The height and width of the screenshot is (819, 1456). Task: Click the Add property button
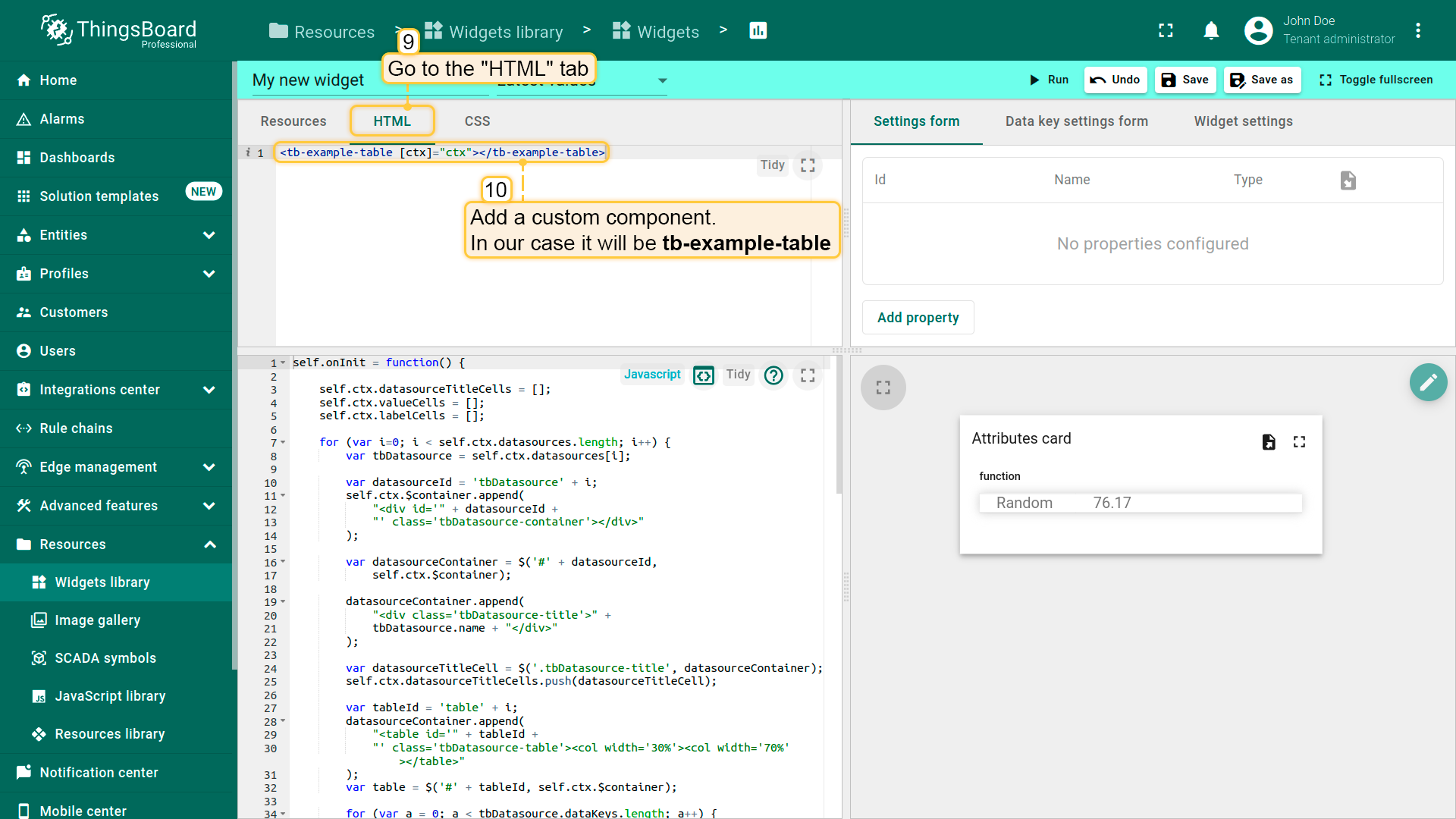point(918,318)
